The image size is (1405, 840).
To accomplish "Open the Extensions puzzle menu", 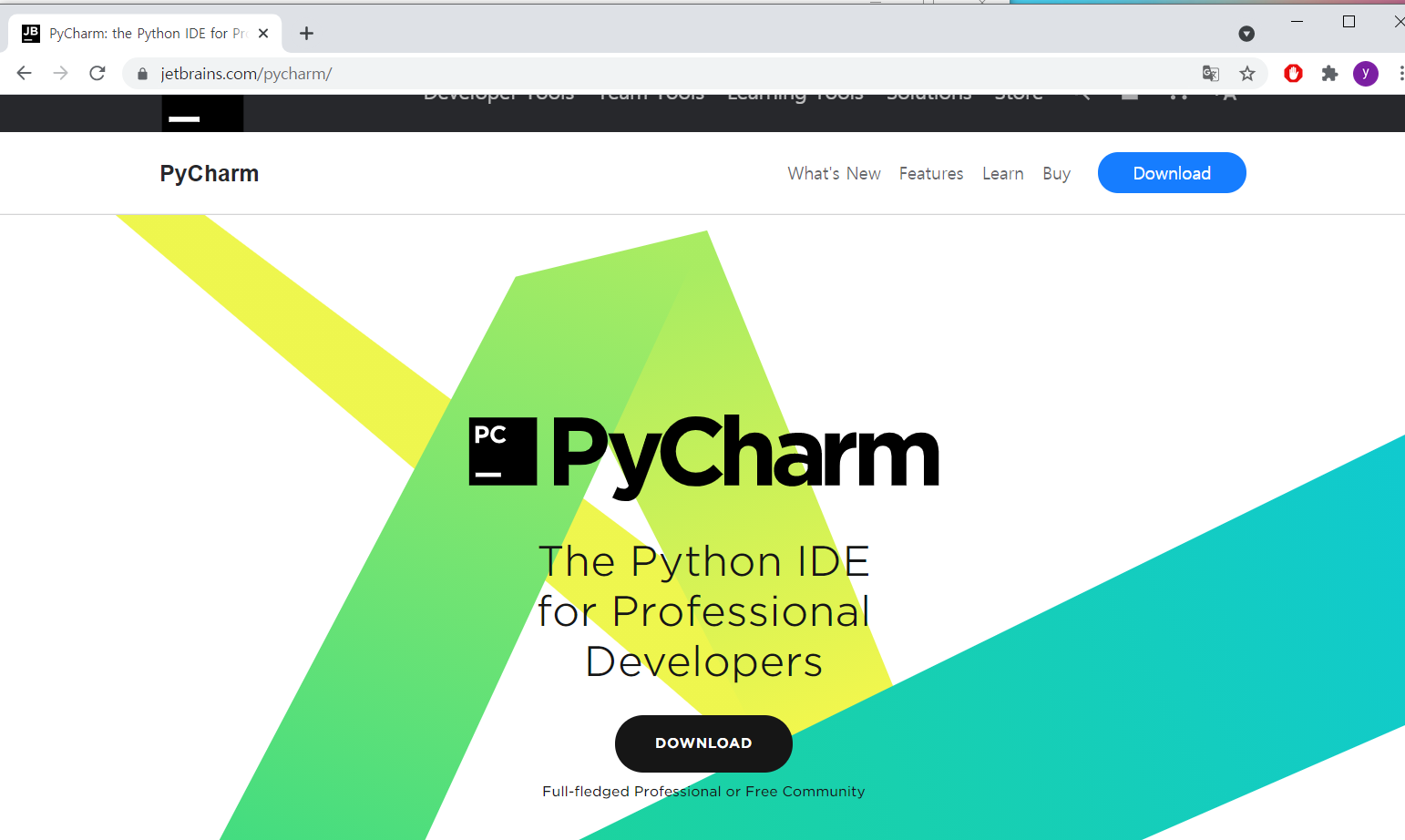I will point(1329,74).
